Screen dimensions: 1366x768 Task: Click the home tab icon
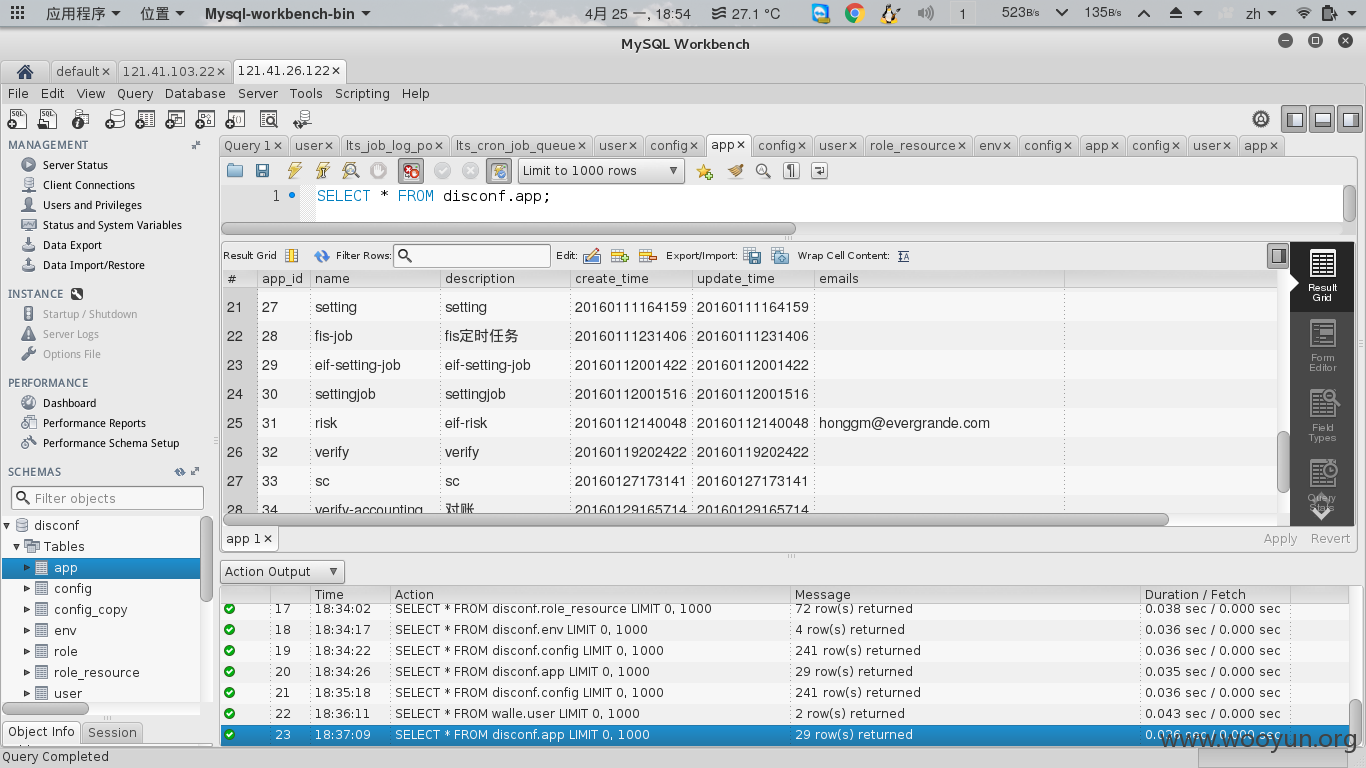[25, 71]
